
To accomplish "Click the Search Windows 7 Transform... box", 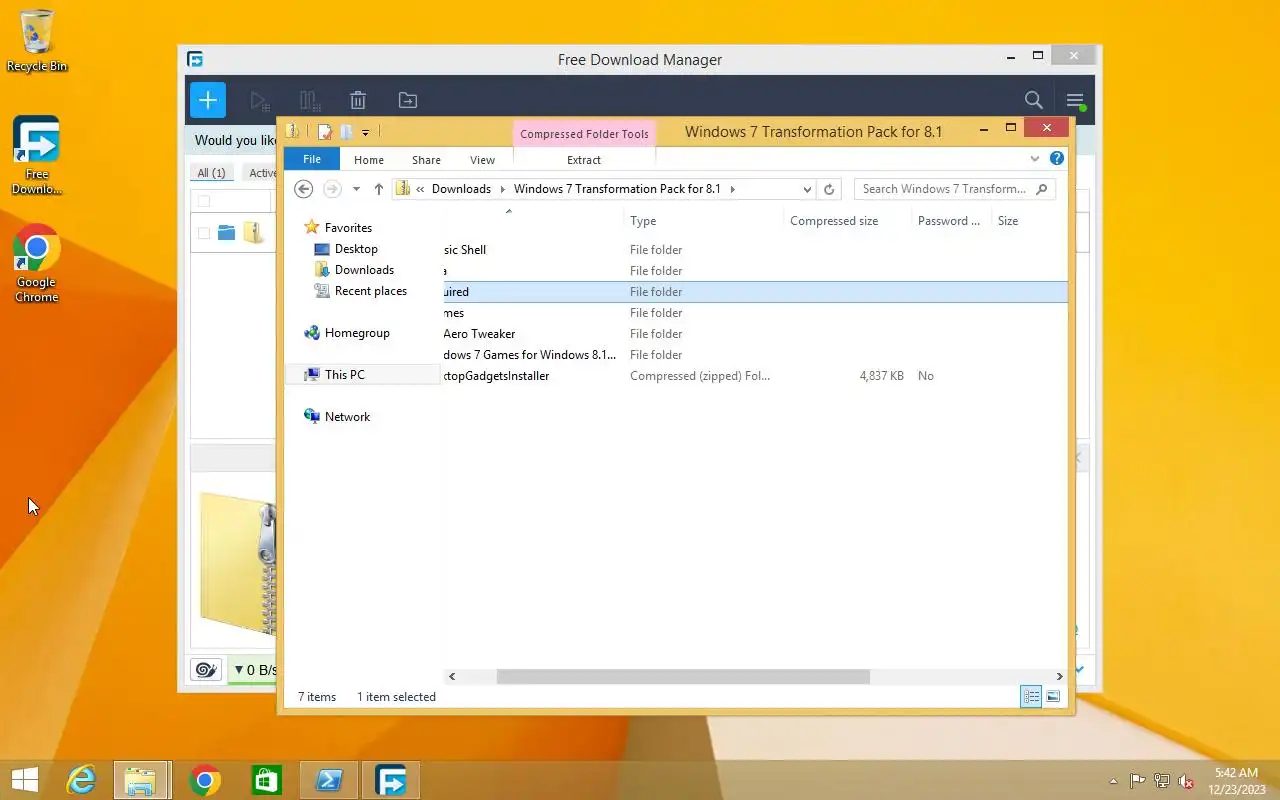I will [x=954, y=189].
